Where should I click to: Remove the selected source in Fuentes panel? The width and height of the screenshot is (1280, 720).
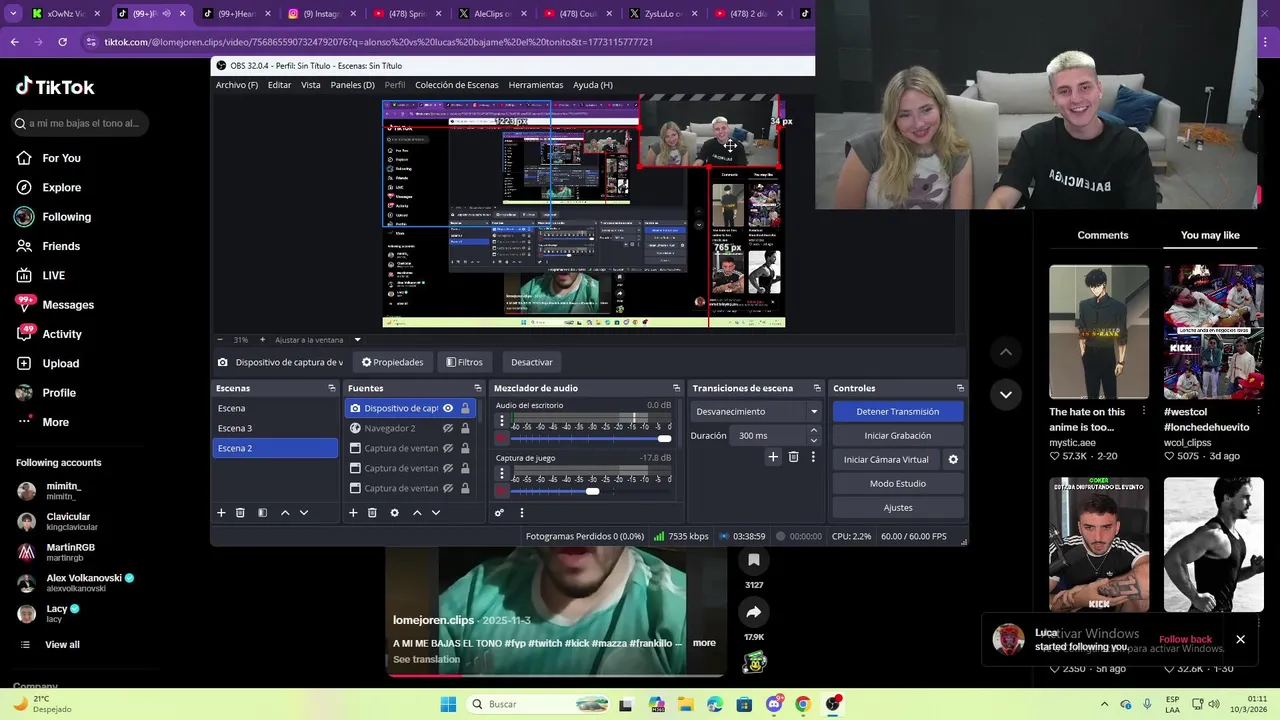point(372,513)
